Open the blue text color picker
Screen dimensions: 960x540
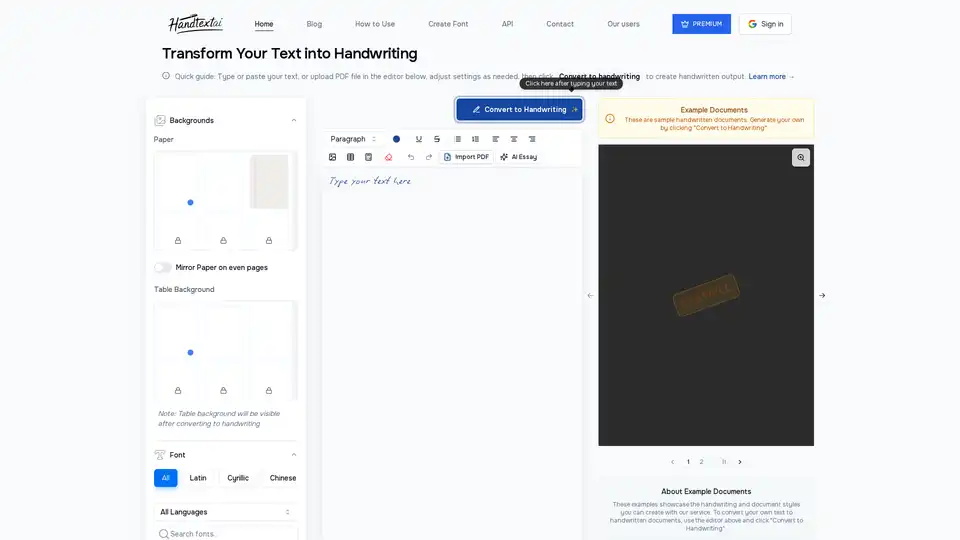coord(396,139)
